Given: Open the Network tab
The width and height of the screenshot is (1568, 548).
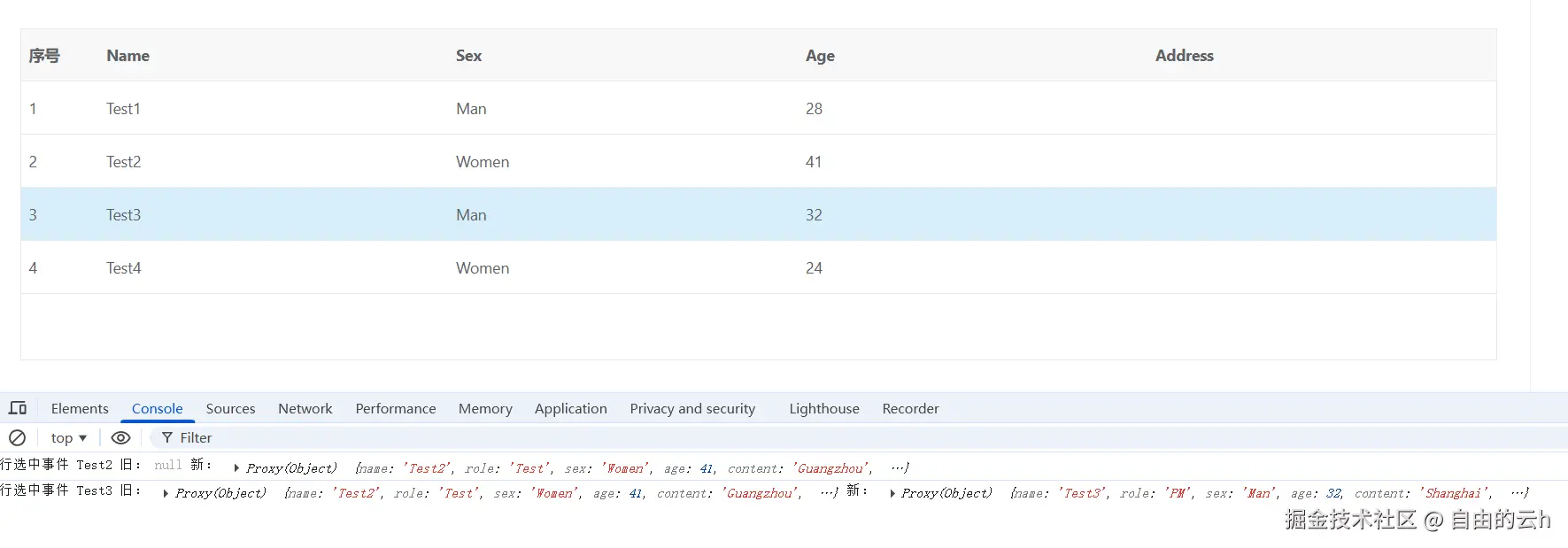Looking at the screenshot, I should coord(305,408).
